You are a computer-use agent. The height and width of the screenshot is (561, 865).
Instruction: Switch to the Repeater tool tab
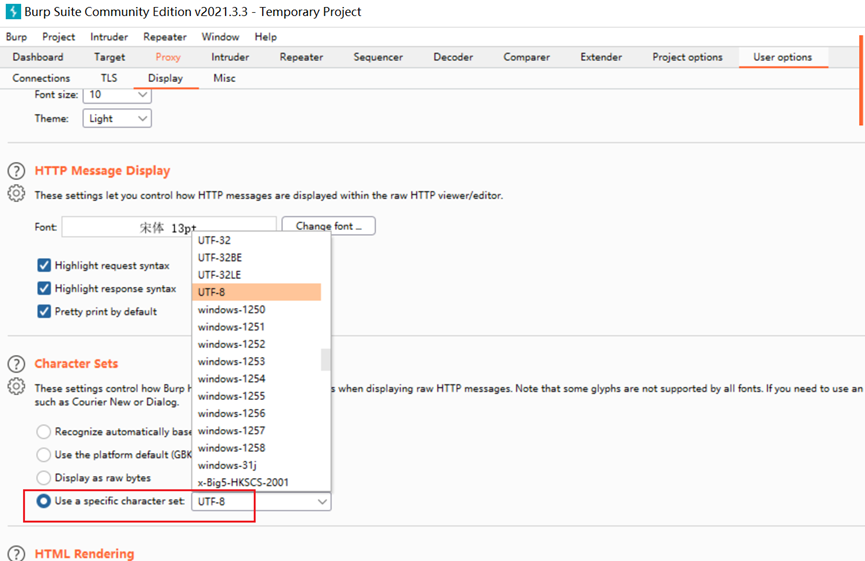301,57
